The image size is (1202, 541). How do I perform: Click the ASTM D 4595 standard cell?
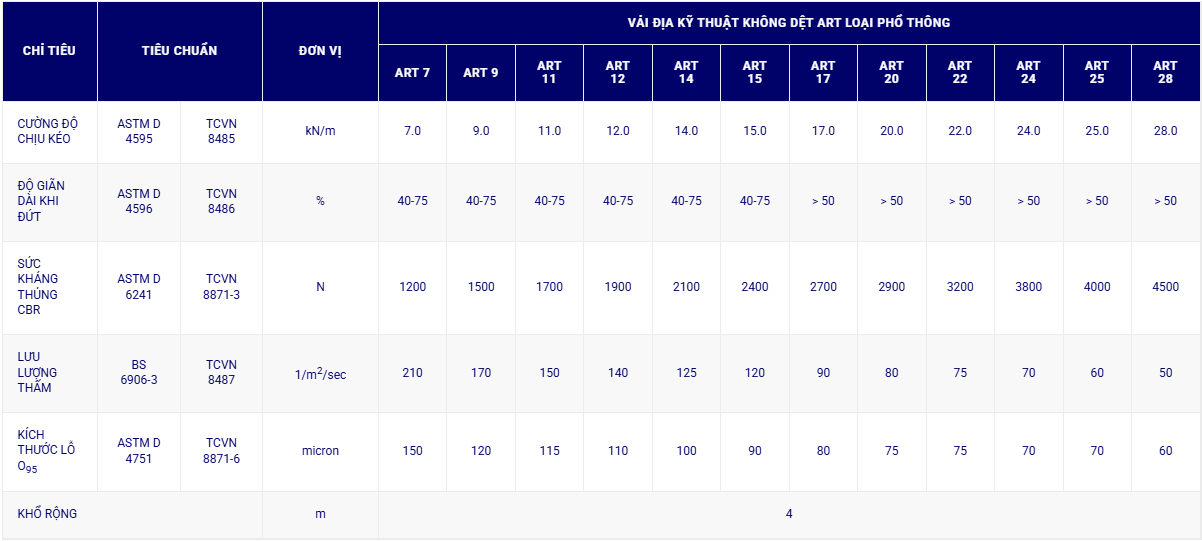[x=138, y=131]
